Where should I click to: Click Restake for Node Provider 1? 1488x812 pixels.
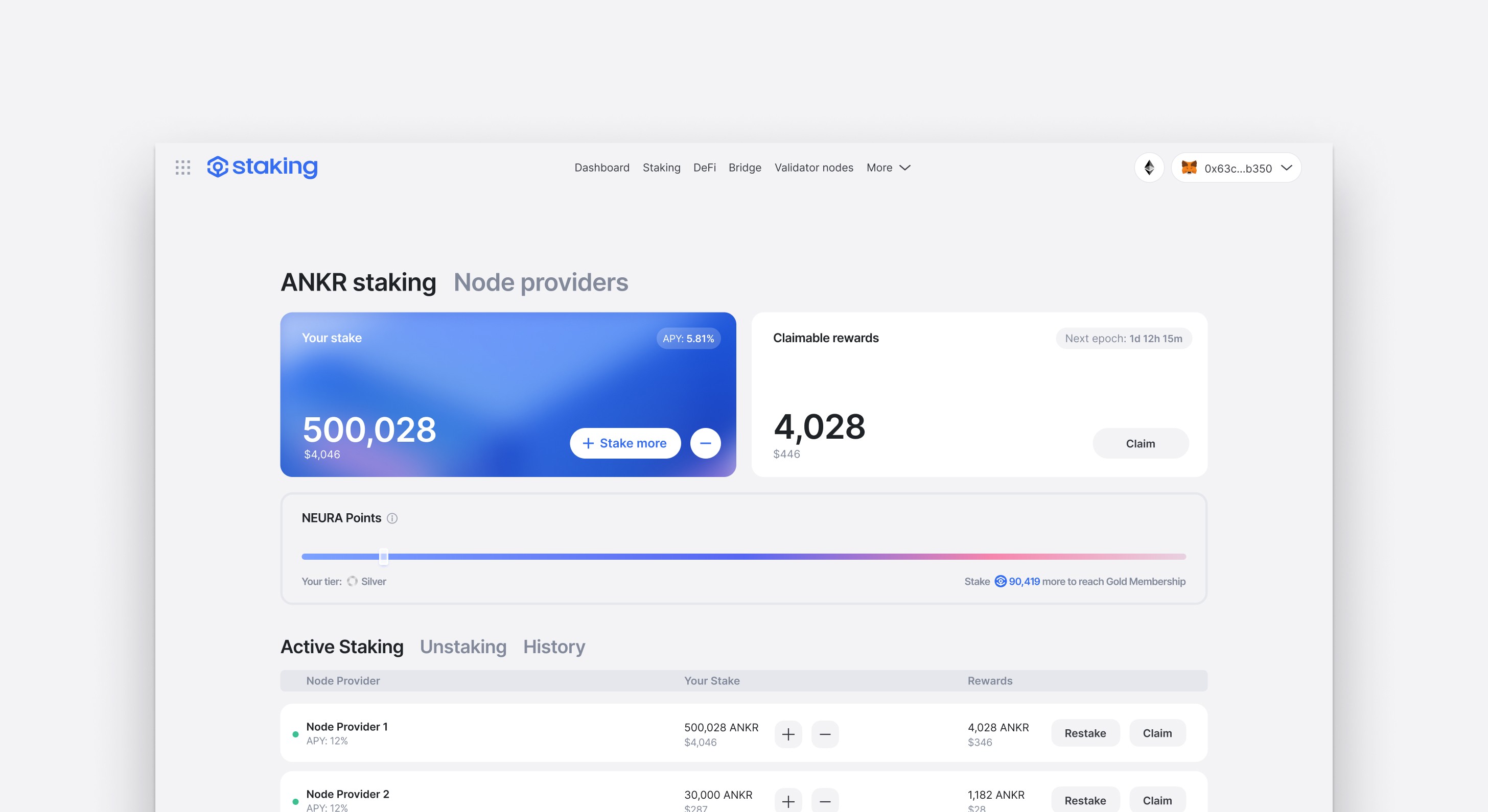1085,733
